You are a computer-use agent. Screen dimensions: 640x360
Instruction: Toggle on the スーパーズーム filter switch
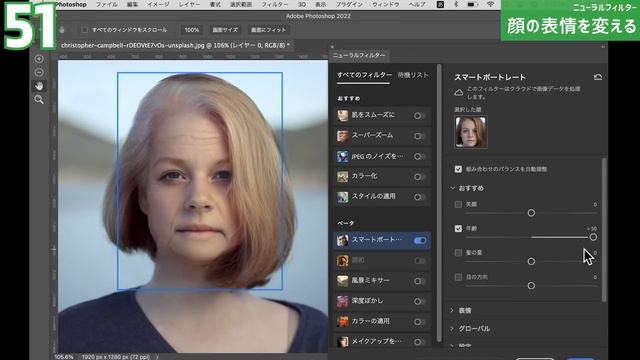(x=419, y=136)
